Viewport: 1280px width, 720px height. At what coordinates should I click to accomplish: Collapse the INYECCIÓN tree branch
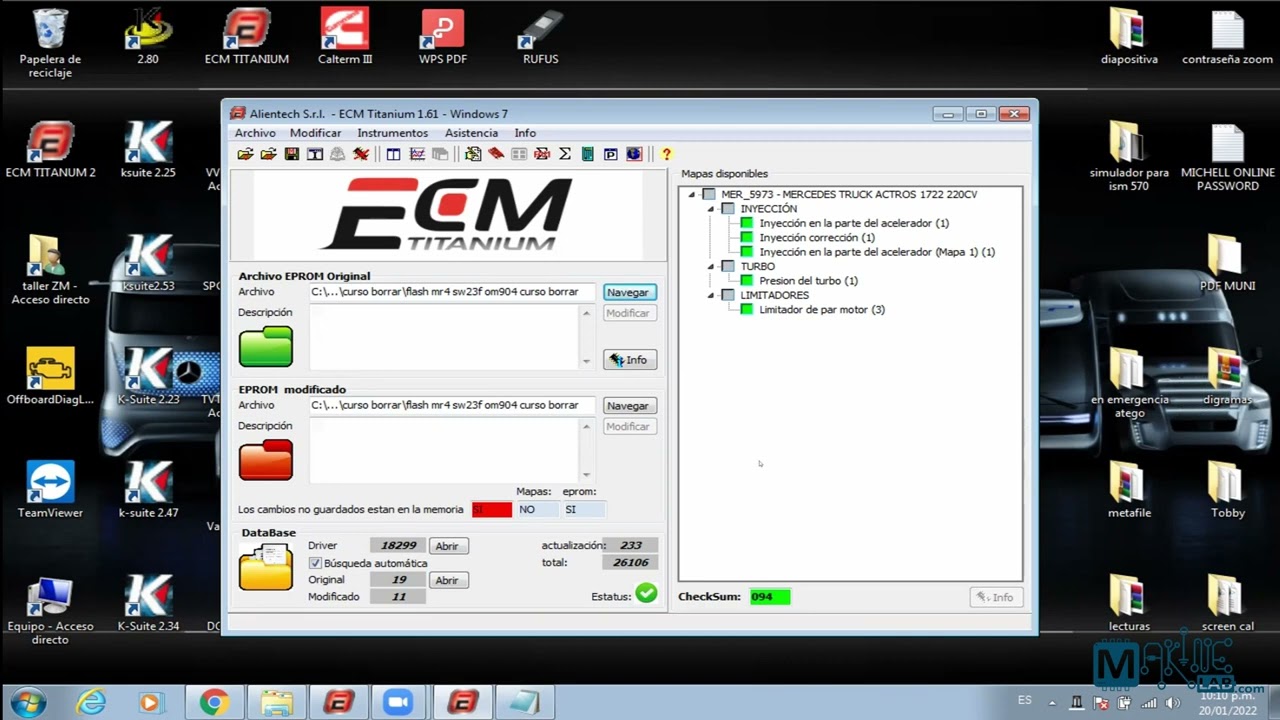pos(711,209)
